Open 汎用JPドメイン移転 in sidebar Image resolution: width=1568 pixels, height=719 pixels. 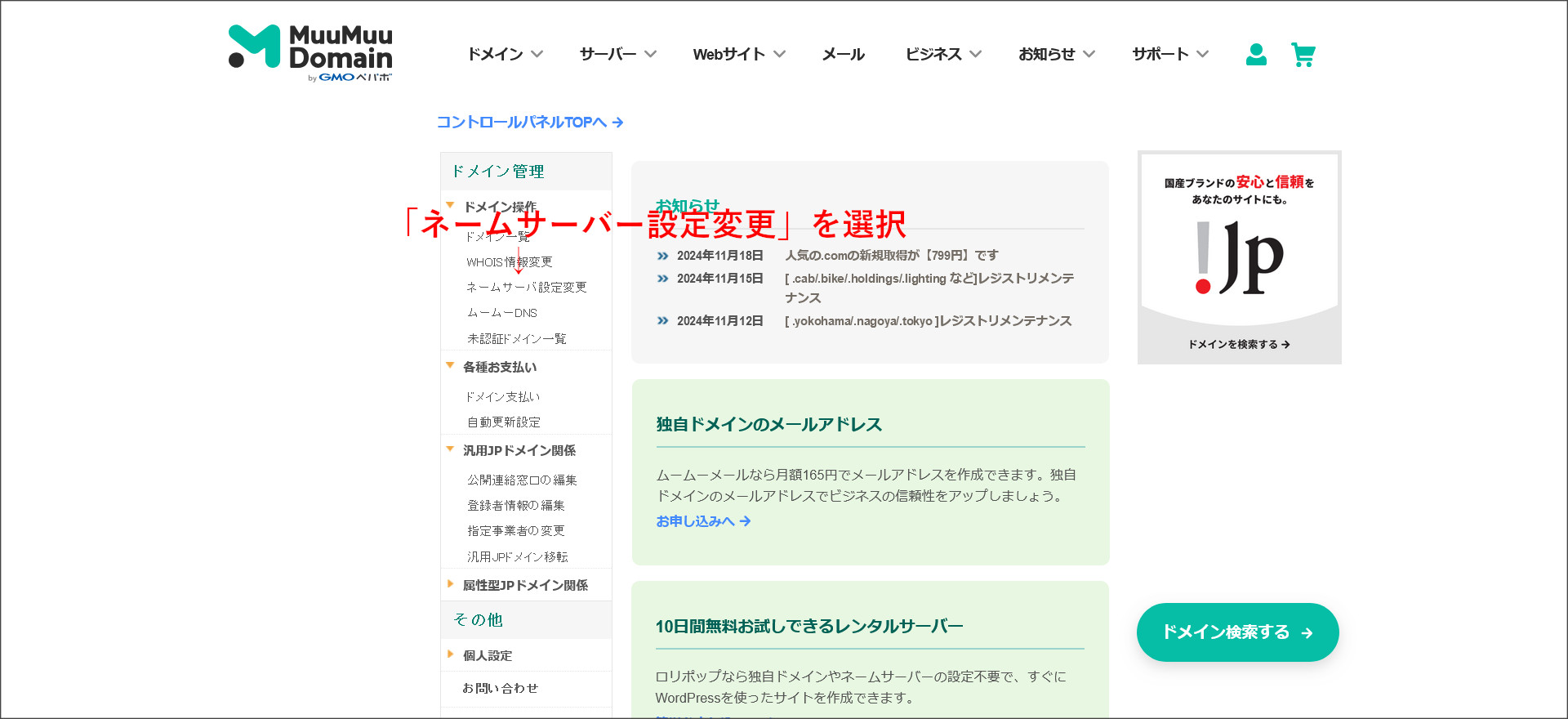tap(517, 556)
